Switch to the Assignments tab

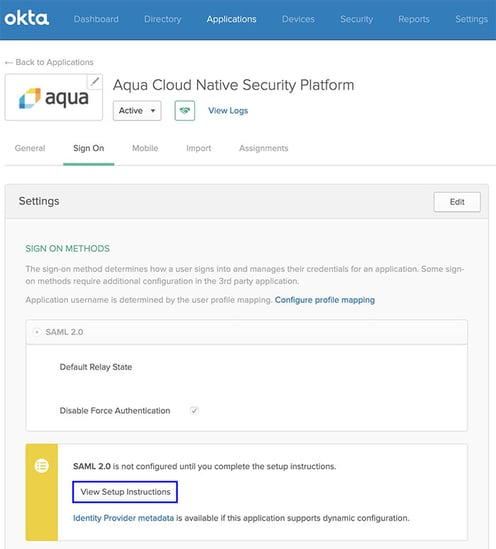point(264,148)
